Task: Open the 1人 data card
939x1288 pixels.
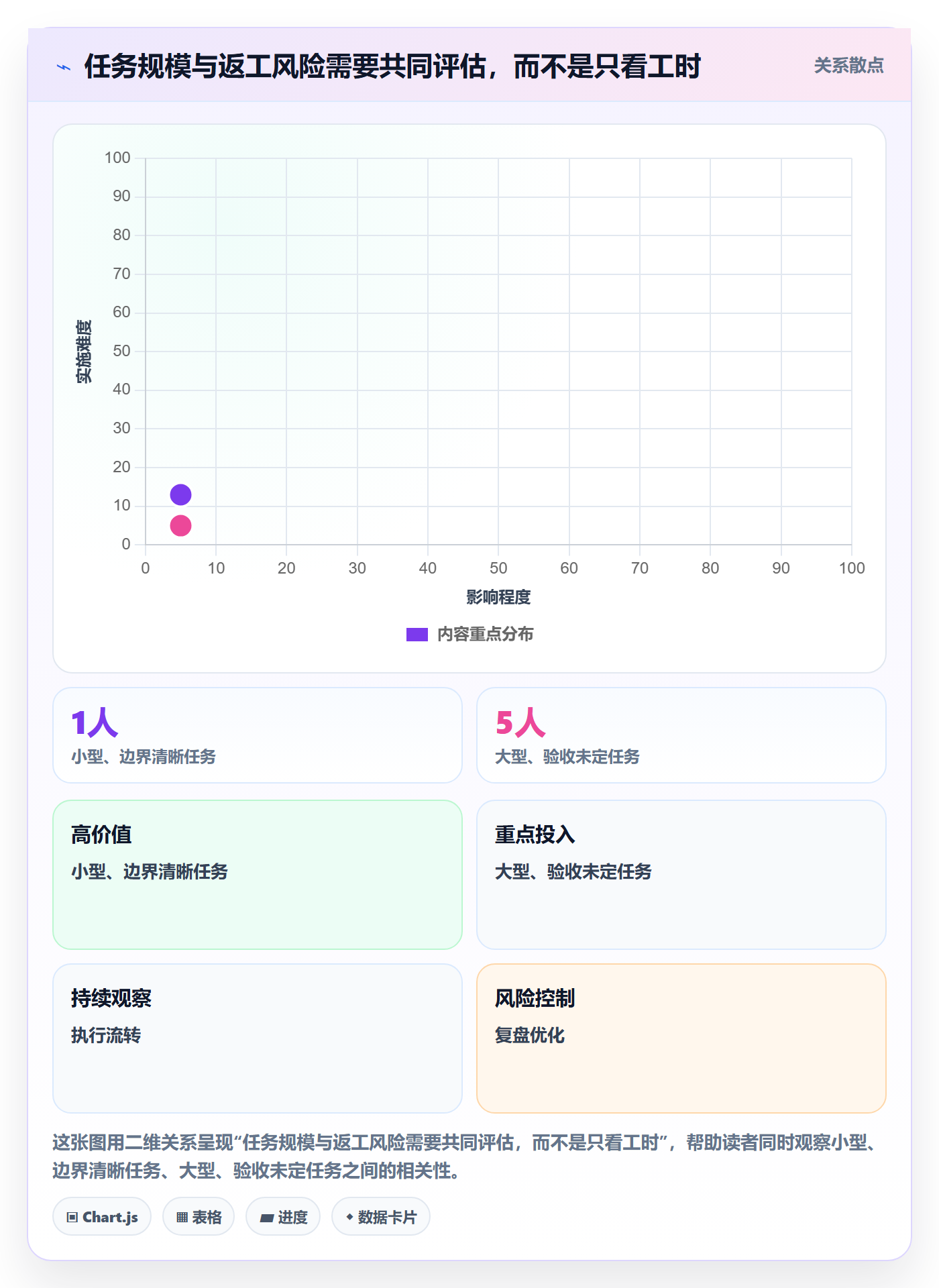Action: [x=258, y=735]
